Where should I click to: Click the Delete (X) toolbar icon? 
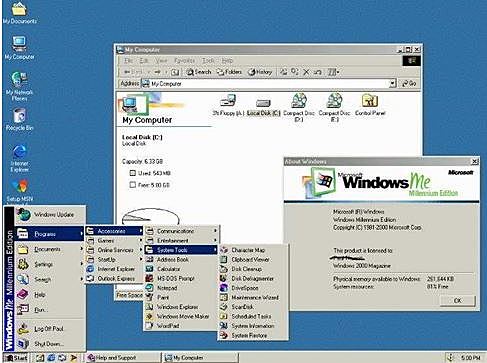click(306, 72)
